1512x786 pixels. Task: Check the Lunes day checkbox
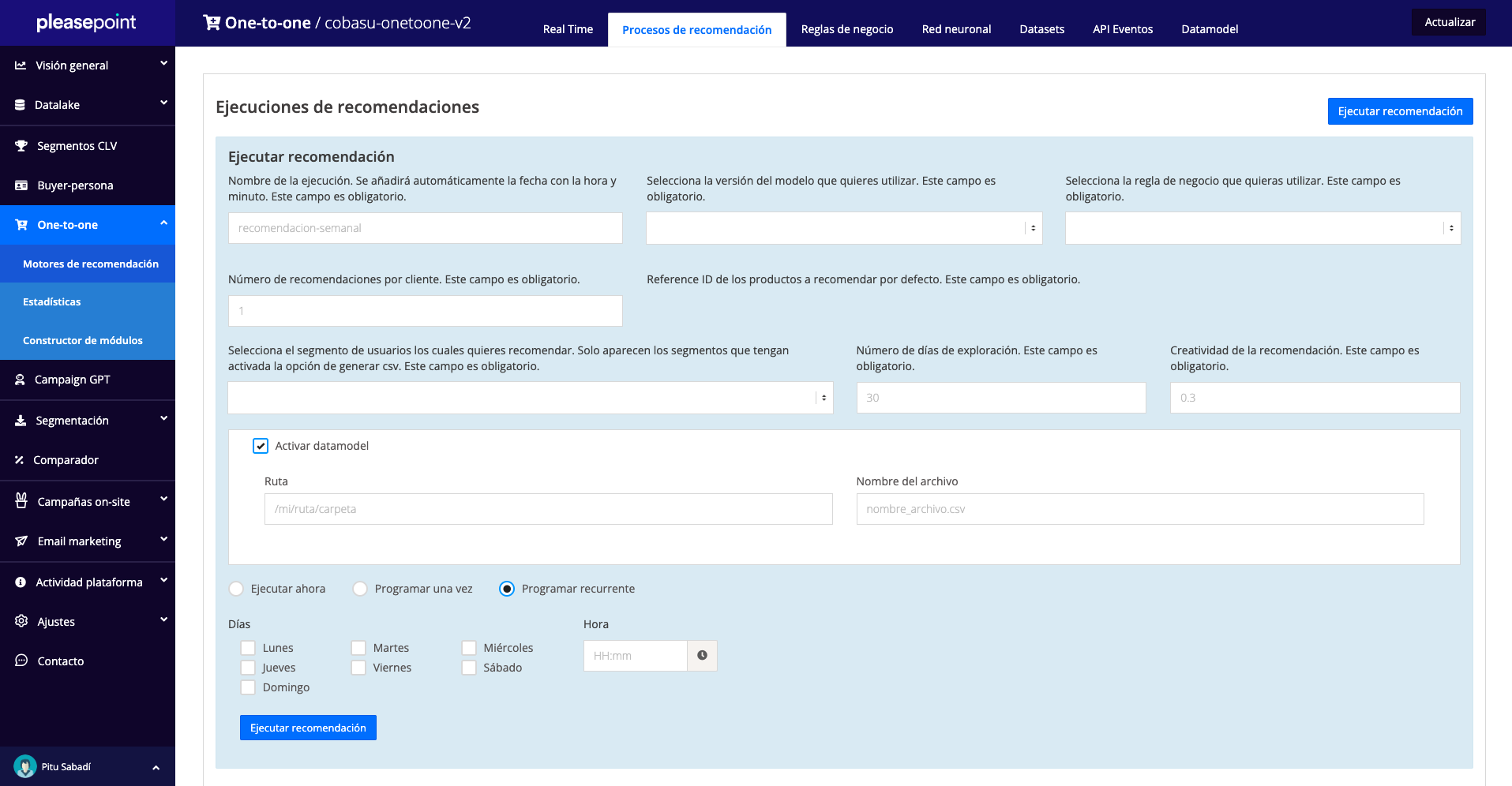point(248,648)
